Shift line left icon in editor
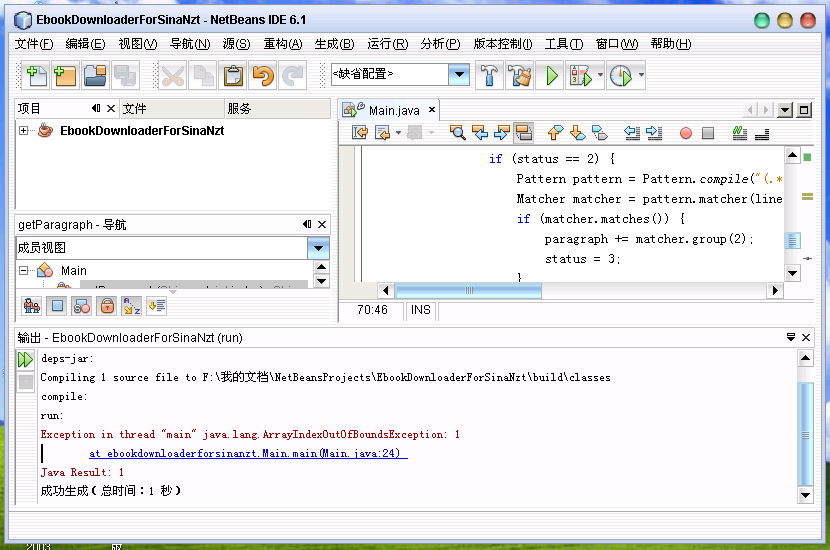Image resolution: width=830 pixels, height=550 pixels. pyautogui.click(x=631, y=133)
